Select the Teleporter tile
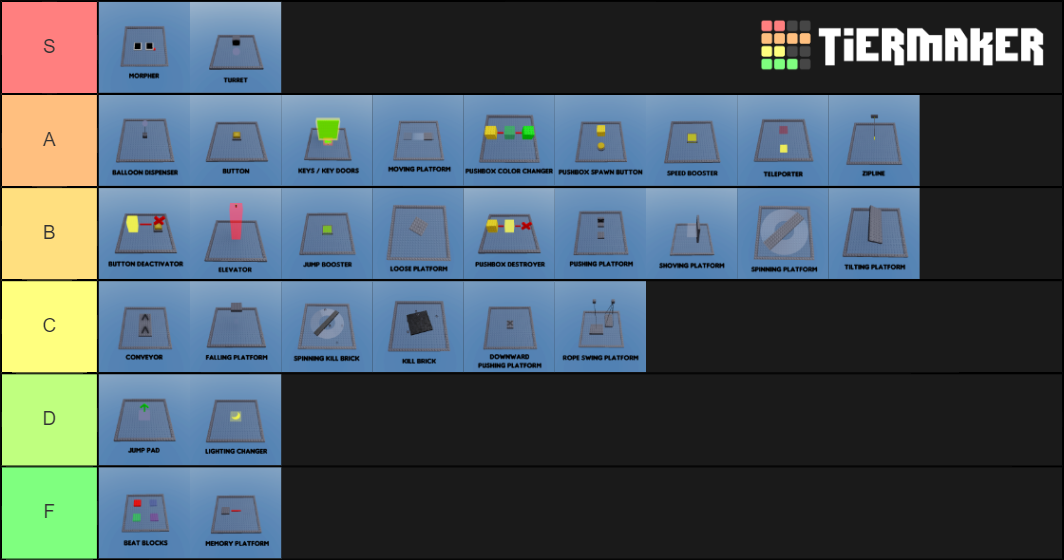1064x560 pixels. pos(783,141)
